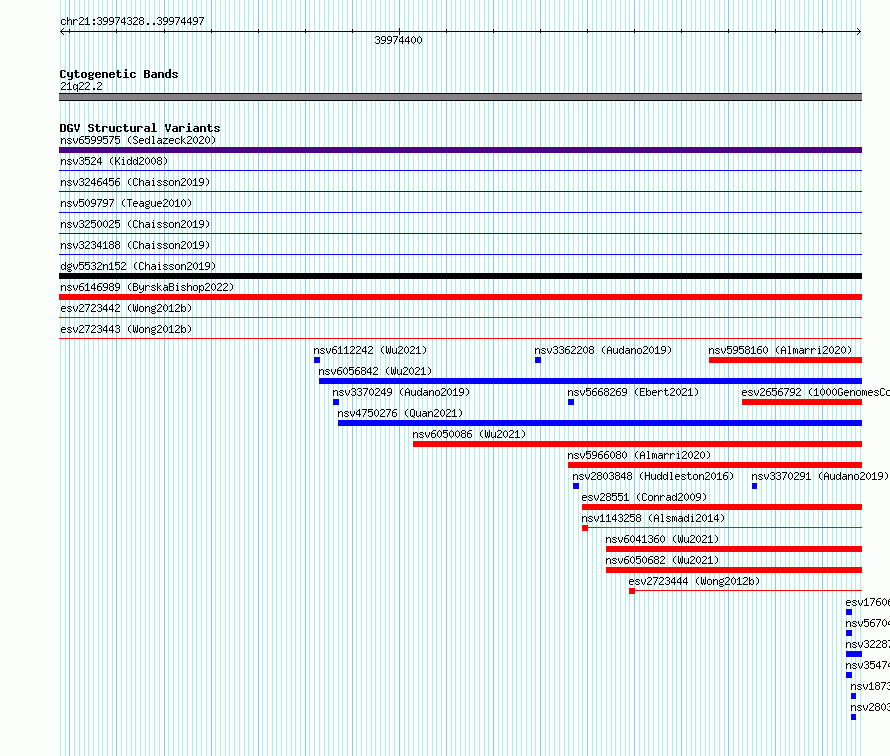This screenshot has width=890, height=756.
Task: Click red bar below nsv5966080
Action: pyautogui.click(x=715, y=465)
